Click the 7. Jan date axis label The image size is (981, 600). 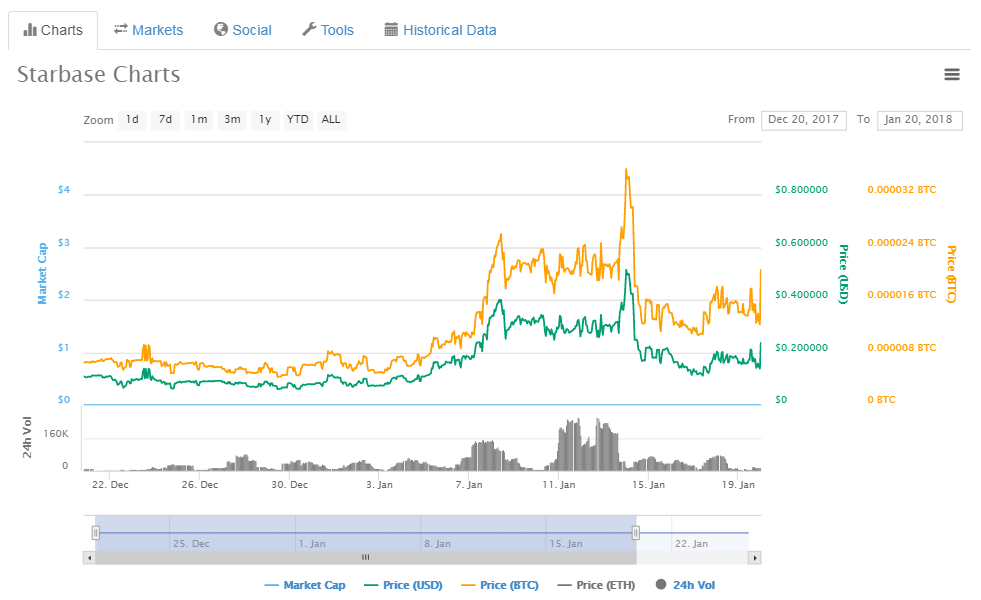coord(469,484)
